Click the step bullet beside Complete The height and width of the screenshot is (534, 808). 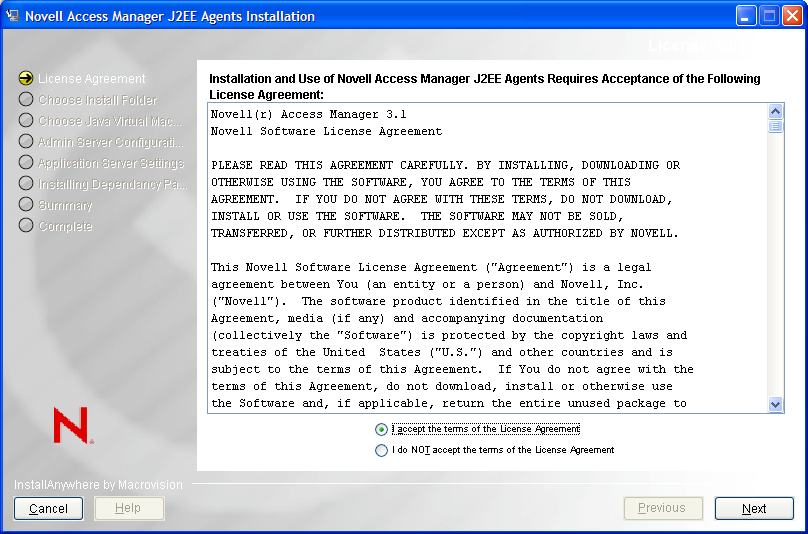[x=26, y=225]
